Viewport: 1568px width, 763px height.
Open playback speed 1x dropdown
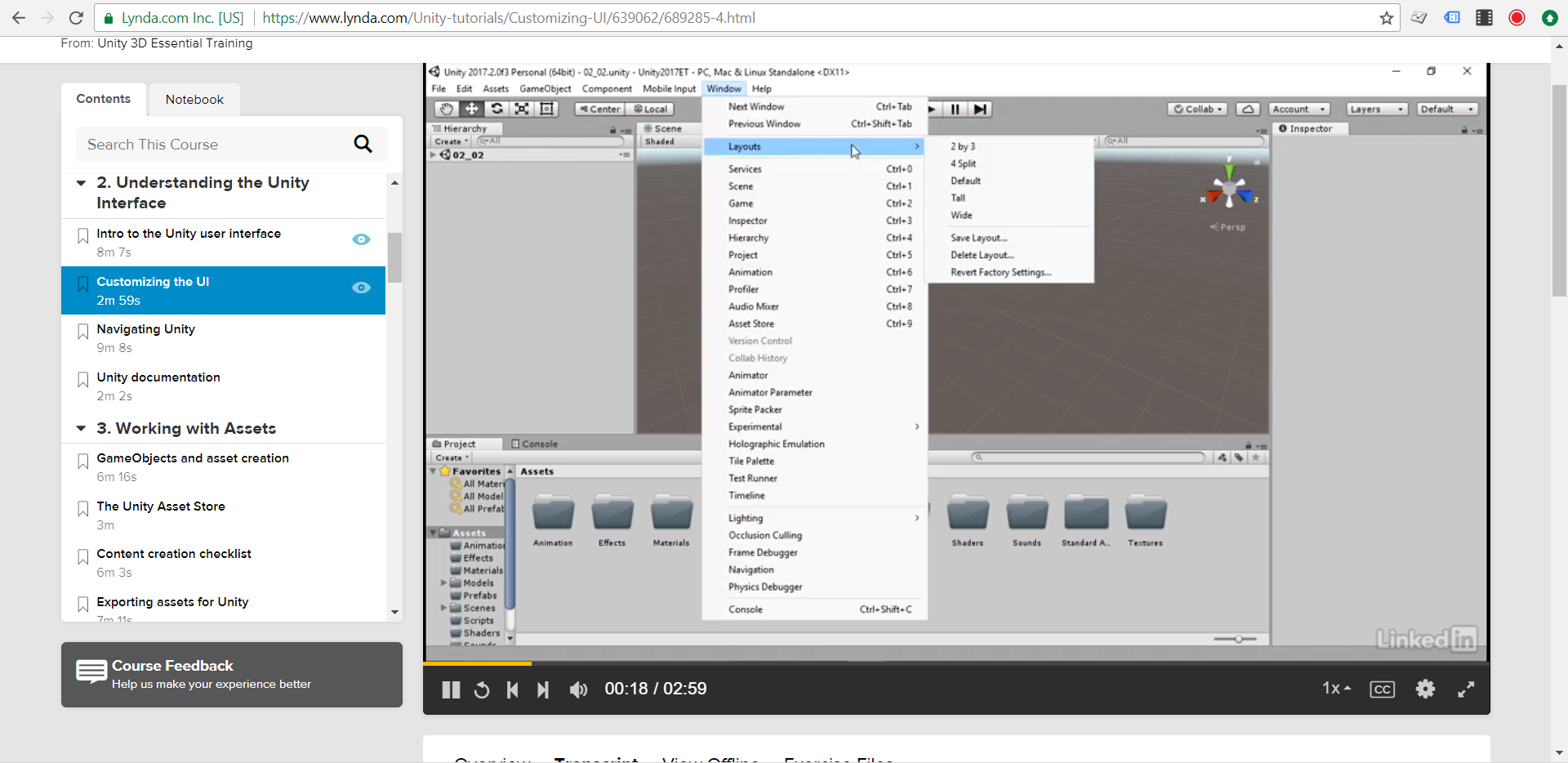pos(1336,689)
